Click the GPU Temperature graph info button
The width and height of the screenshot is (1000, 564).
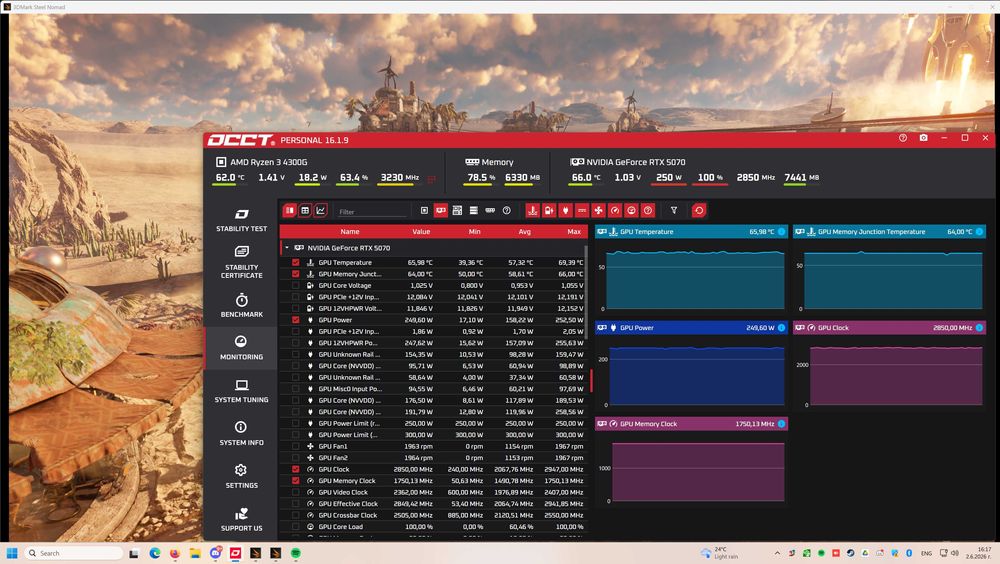pyautogui.click(x=781, y=232)
